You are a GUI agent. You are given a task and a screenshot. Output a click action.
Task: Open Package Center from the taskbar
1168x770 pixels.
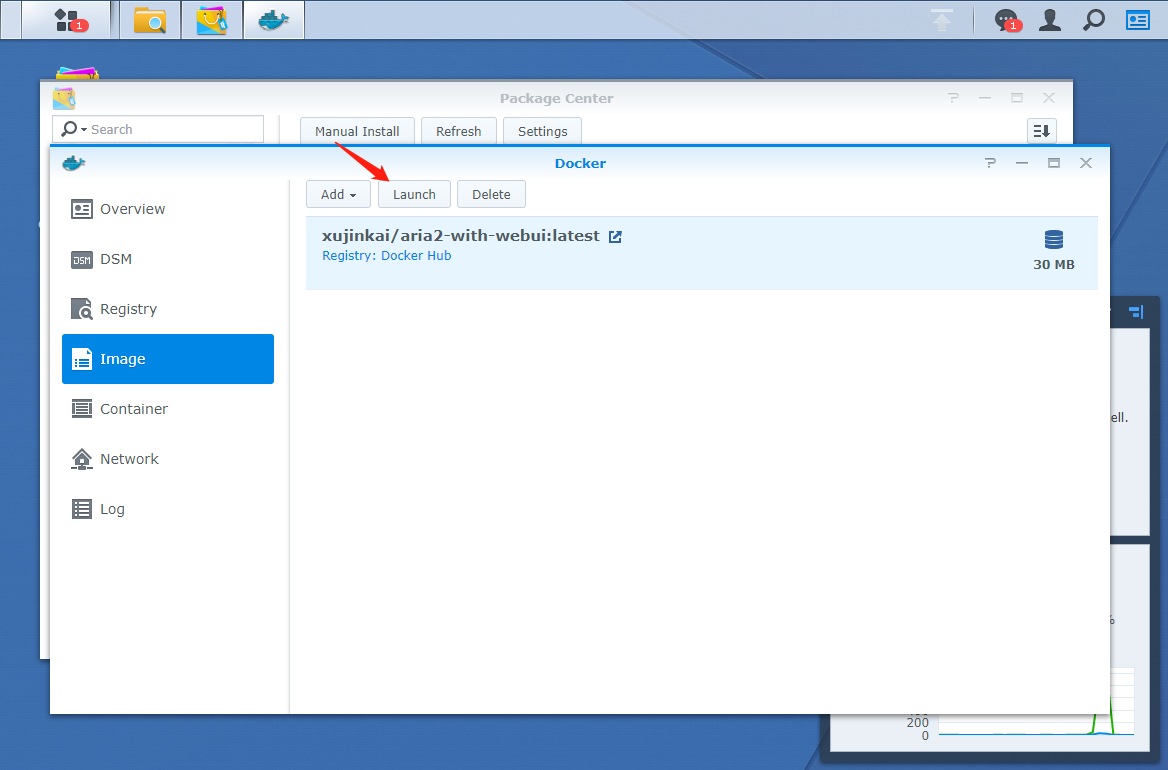(212, 19)
